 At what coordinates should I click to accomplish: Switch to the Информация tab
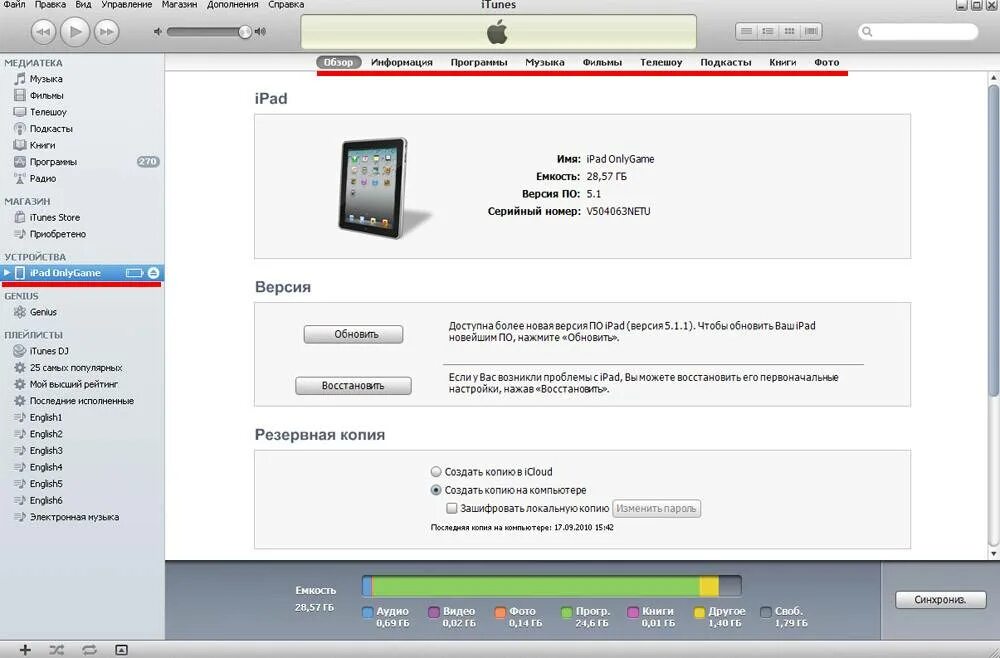coord(402,62)
